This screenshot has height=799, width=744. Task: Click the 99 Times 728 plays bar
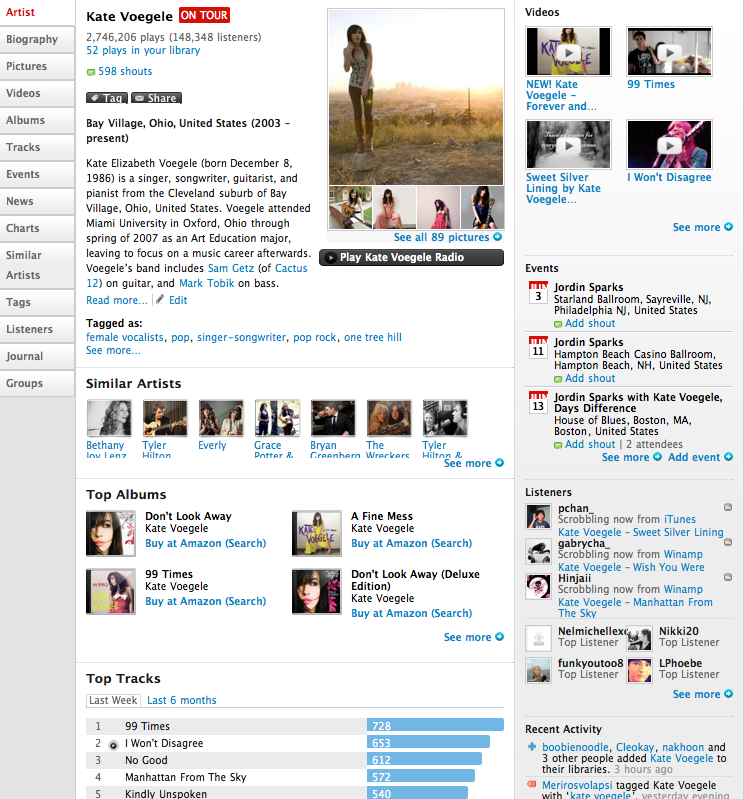point(435,726)
